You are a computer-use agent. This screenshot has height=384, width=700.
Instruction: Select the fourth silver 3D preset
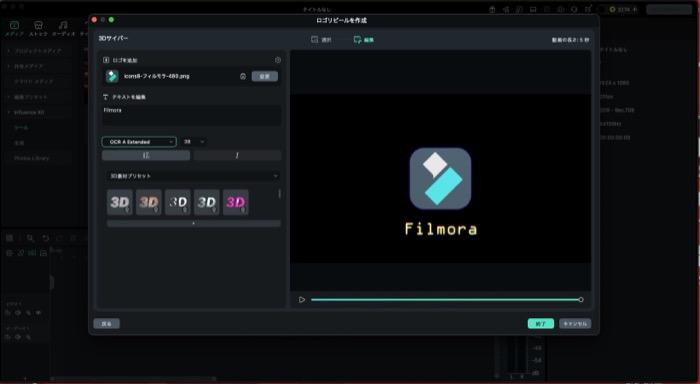[207, 202]
